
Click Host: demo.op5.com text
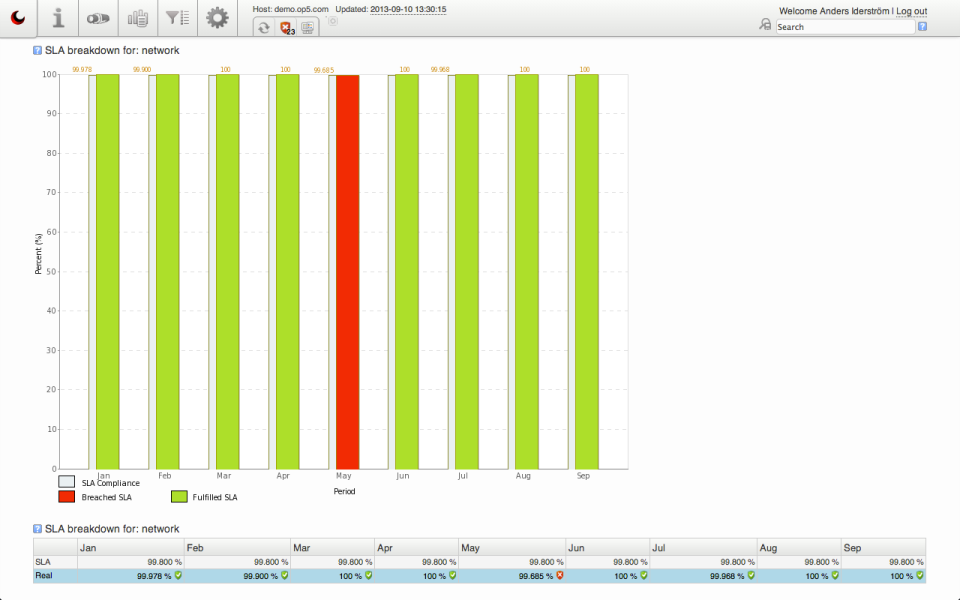tap(290, 9)
